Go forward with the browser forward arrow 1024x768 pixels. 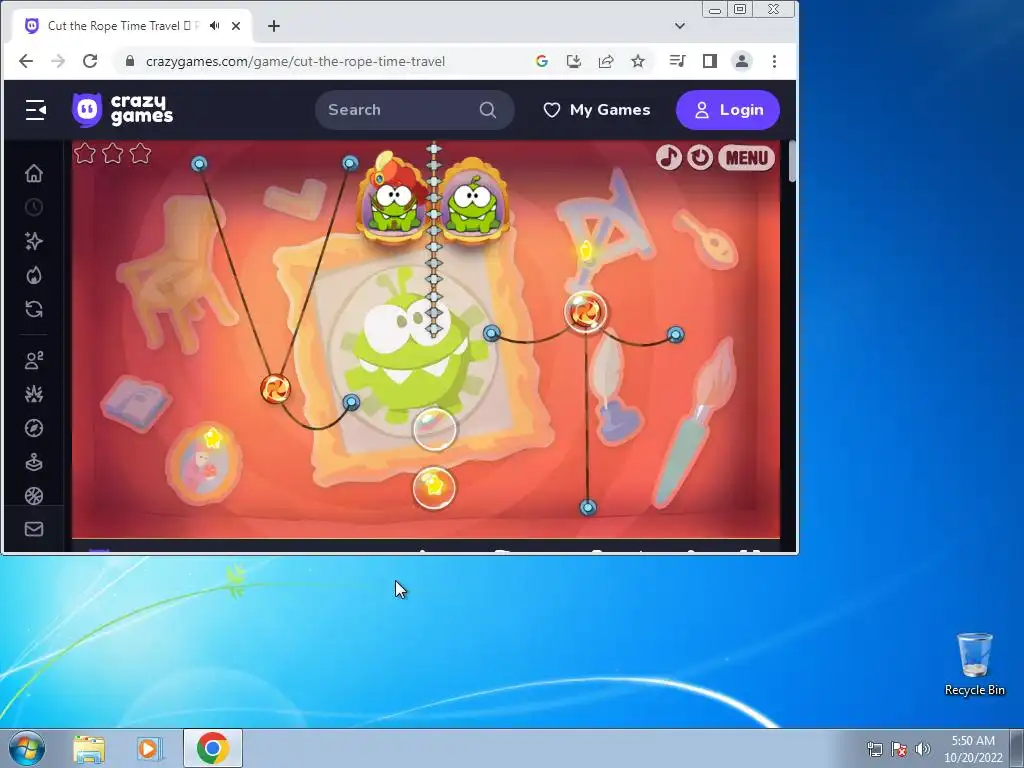[x=58, y=61]
